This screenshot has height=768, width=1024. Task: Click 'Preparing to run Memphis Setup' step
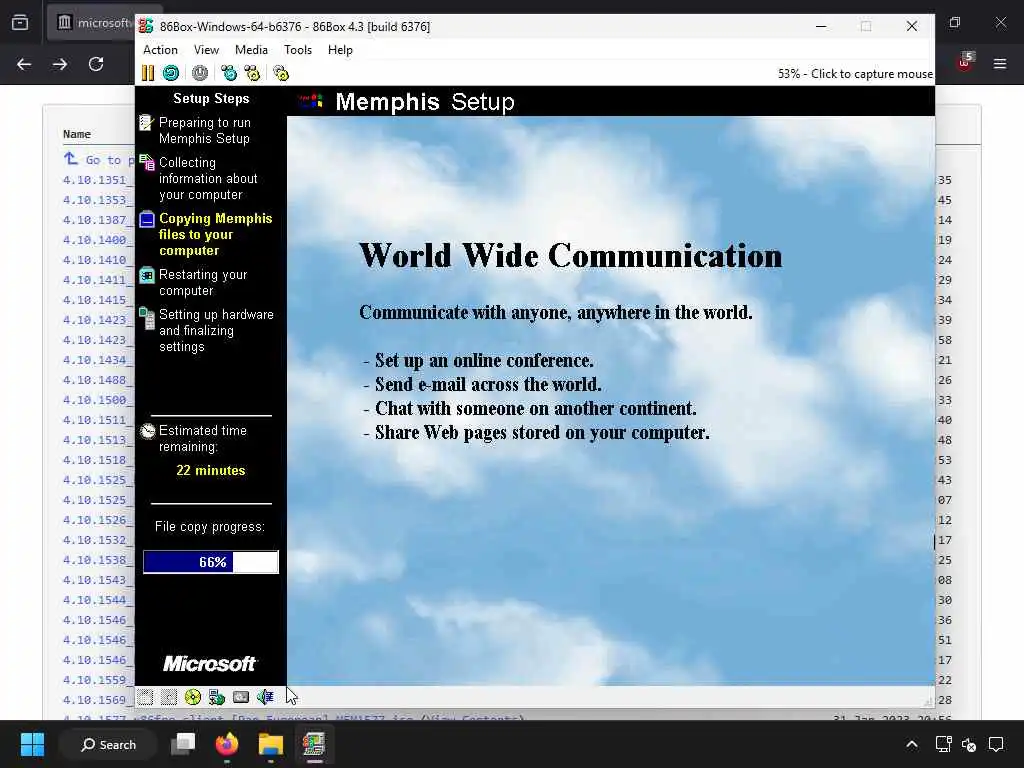point(204,131)
